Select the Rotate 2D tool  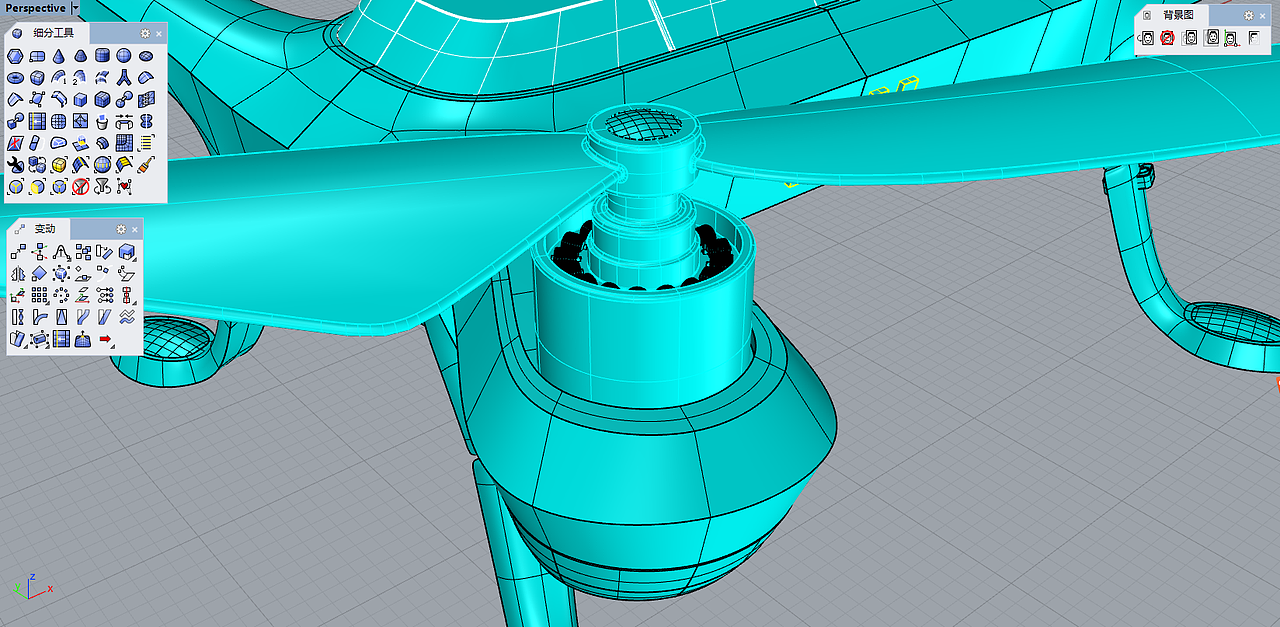[104, 252]
